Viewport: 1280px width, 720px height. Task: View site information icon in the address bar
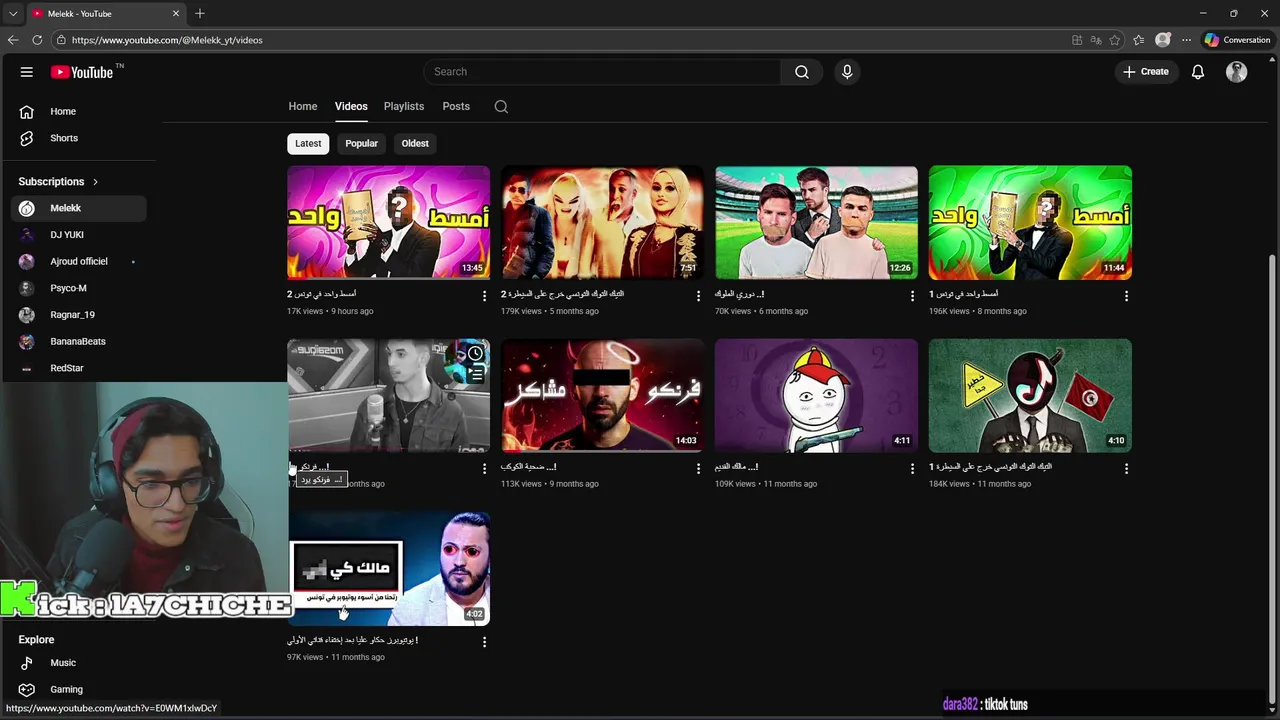click(61, 40)
